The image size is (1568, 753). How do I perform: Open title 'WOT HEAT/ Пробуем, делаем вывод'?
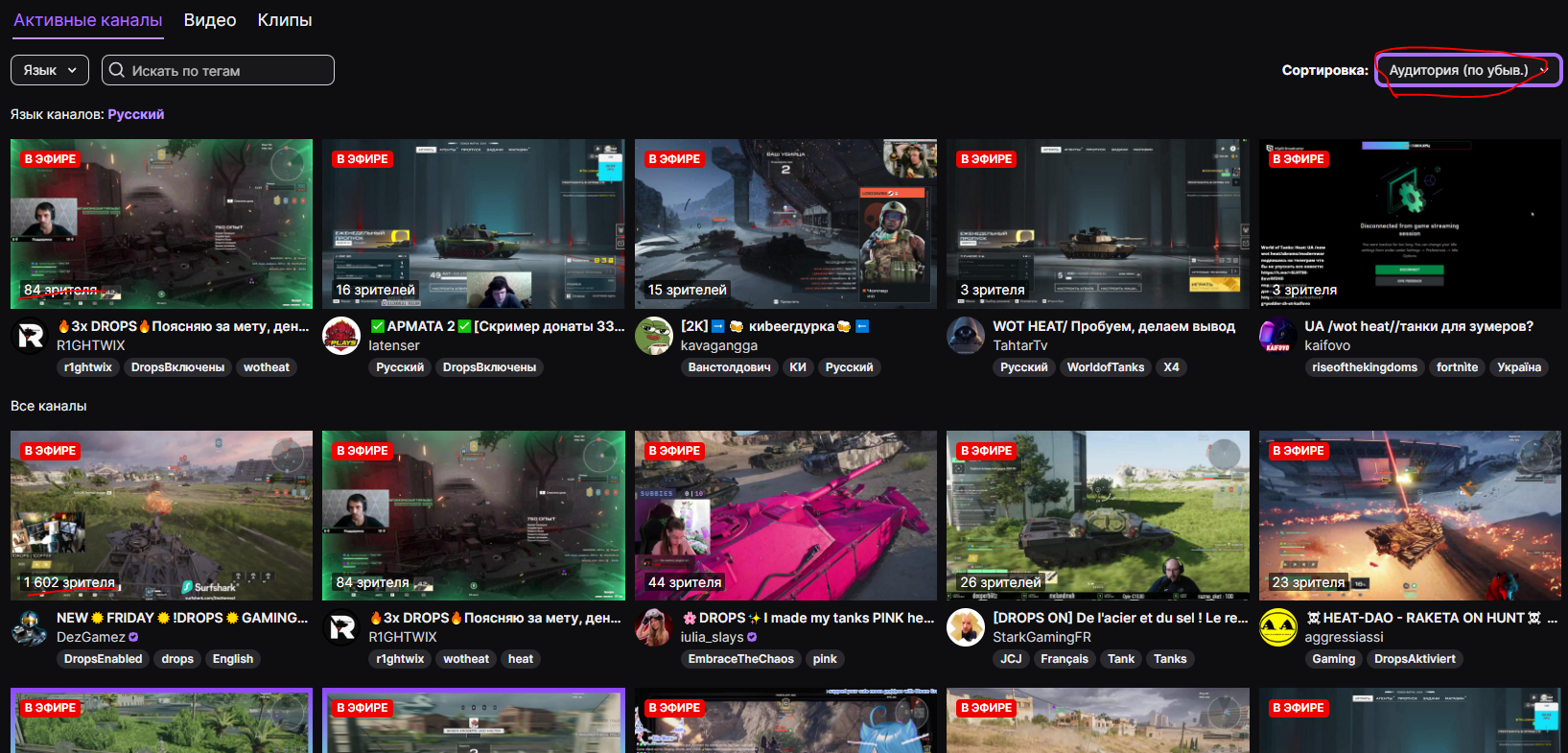coord(1113,326)
